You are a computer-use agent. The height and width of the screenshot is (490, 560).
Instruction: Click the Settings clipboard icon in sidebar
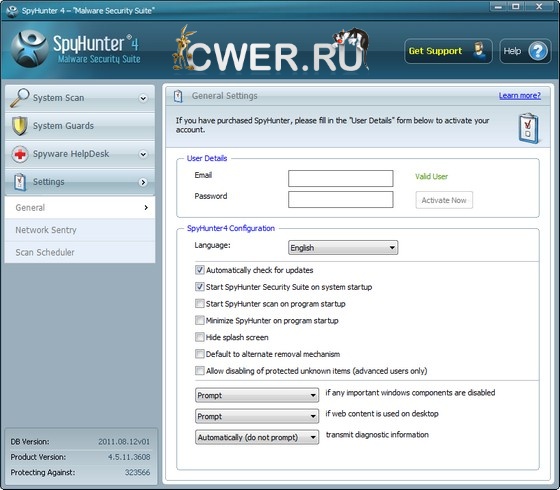[x=20, y=182]
